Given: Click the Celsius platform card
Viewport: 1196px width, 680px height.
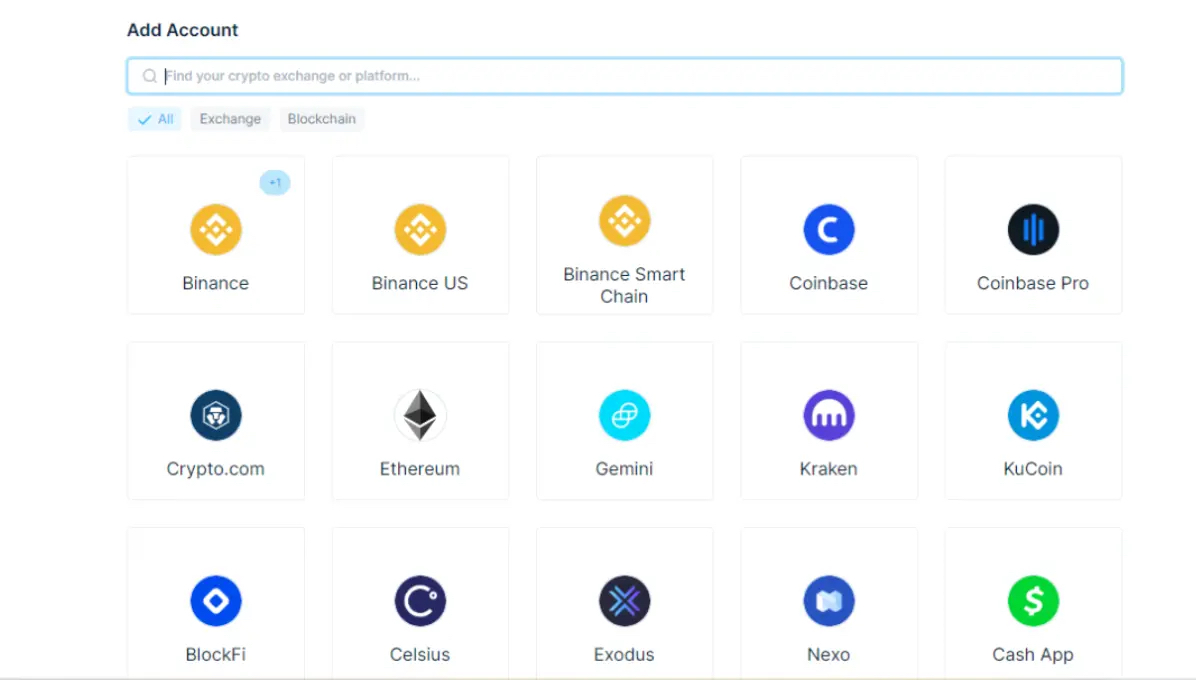Looking at the screenshot, I should (420, 600).
